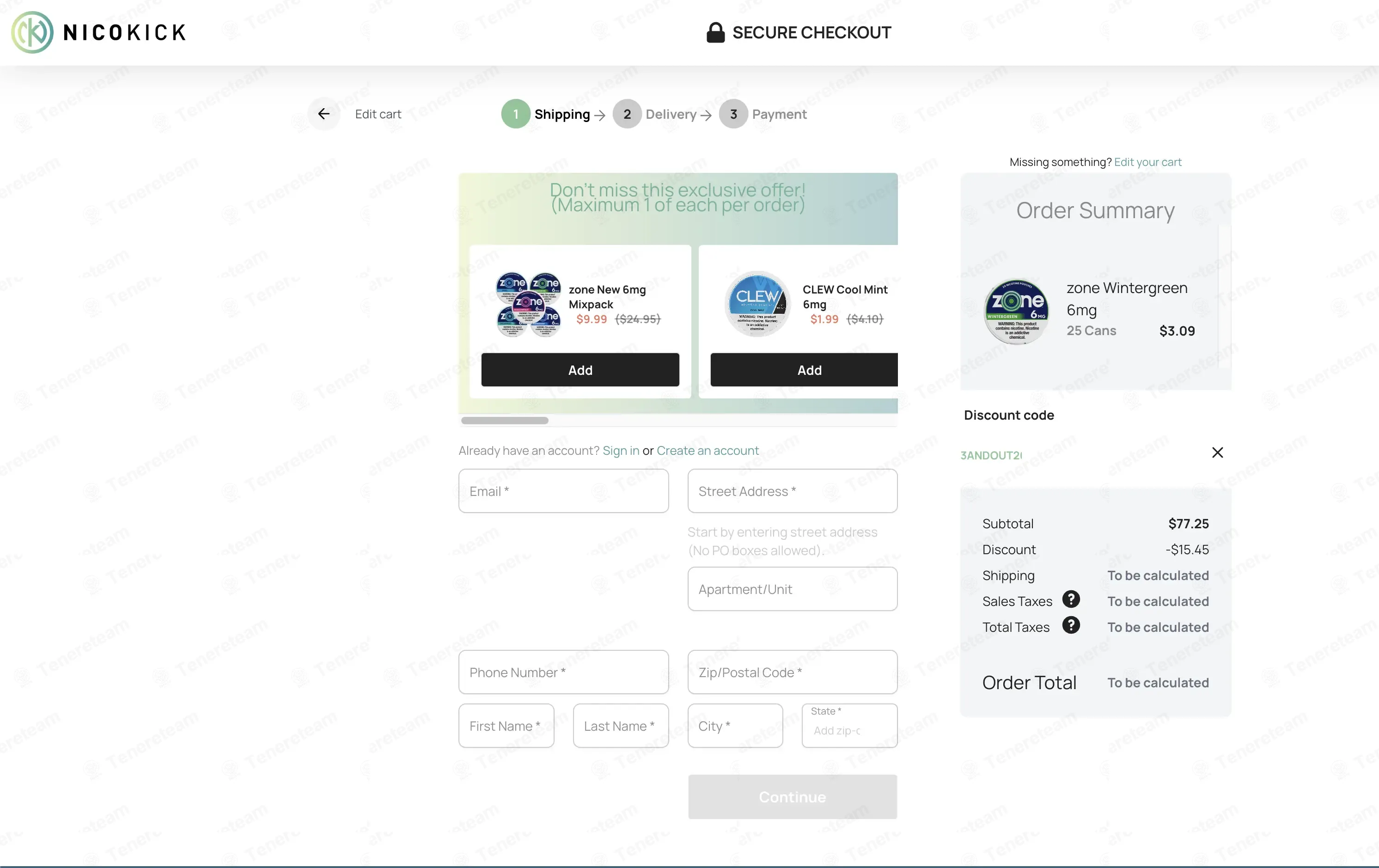Screen dimensions: 1379x868
Task: Focus the Street Address field
Action: (x=793, y=491)
